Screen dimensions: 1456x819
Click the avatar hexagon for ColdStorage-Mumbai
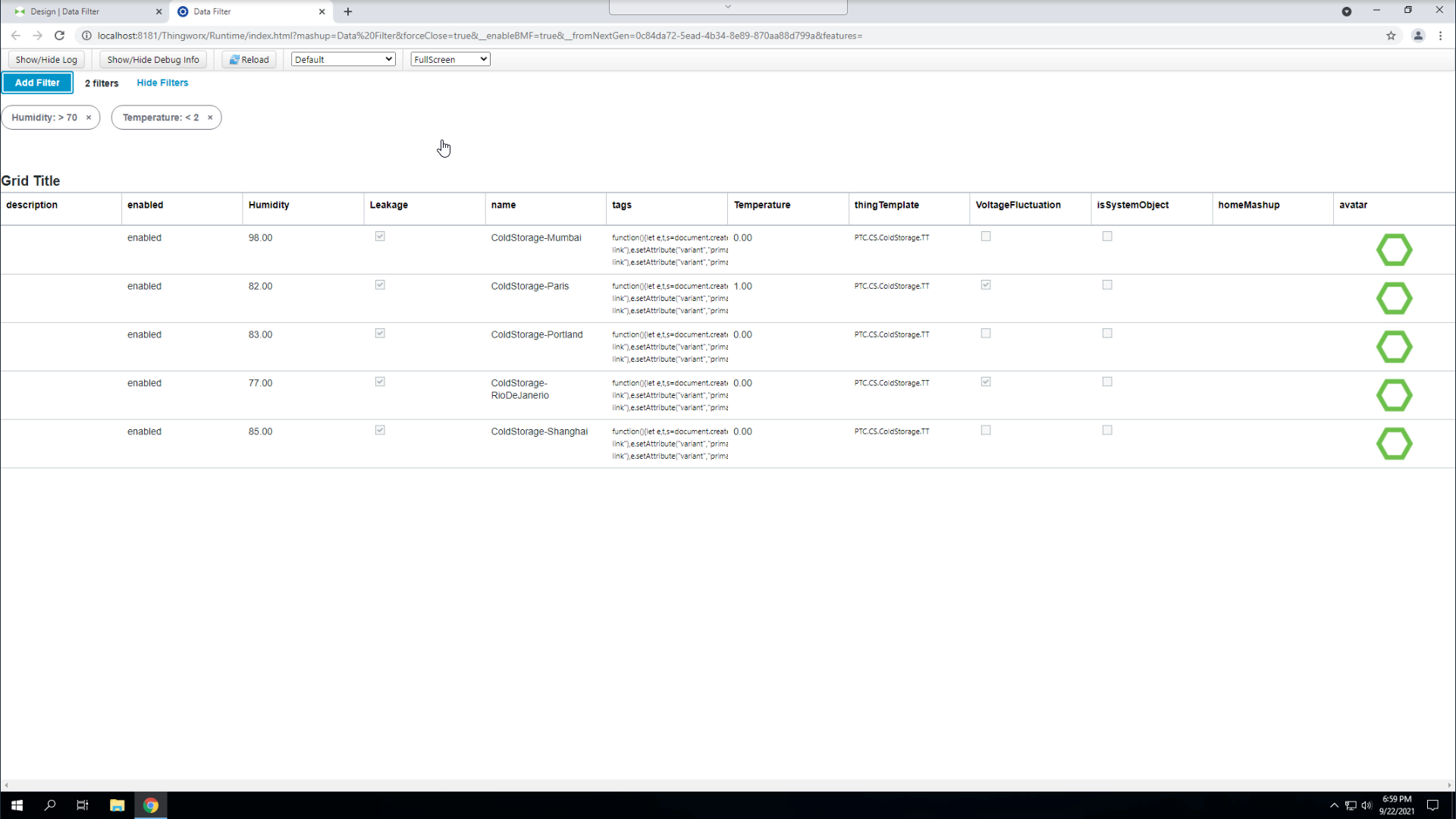click(1394, 250)
